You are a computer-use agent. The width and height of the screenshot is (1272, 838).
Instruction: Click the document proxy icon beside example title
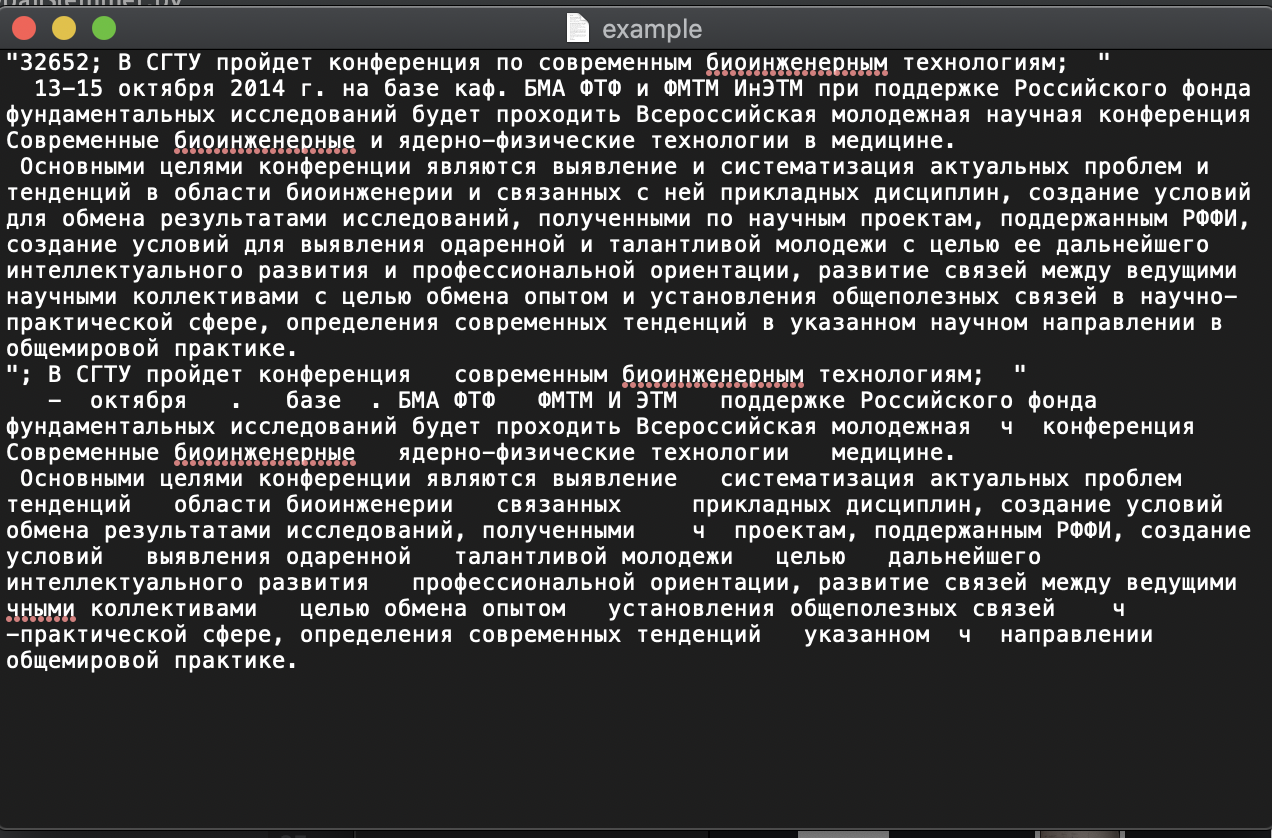(x=578, y=28)
